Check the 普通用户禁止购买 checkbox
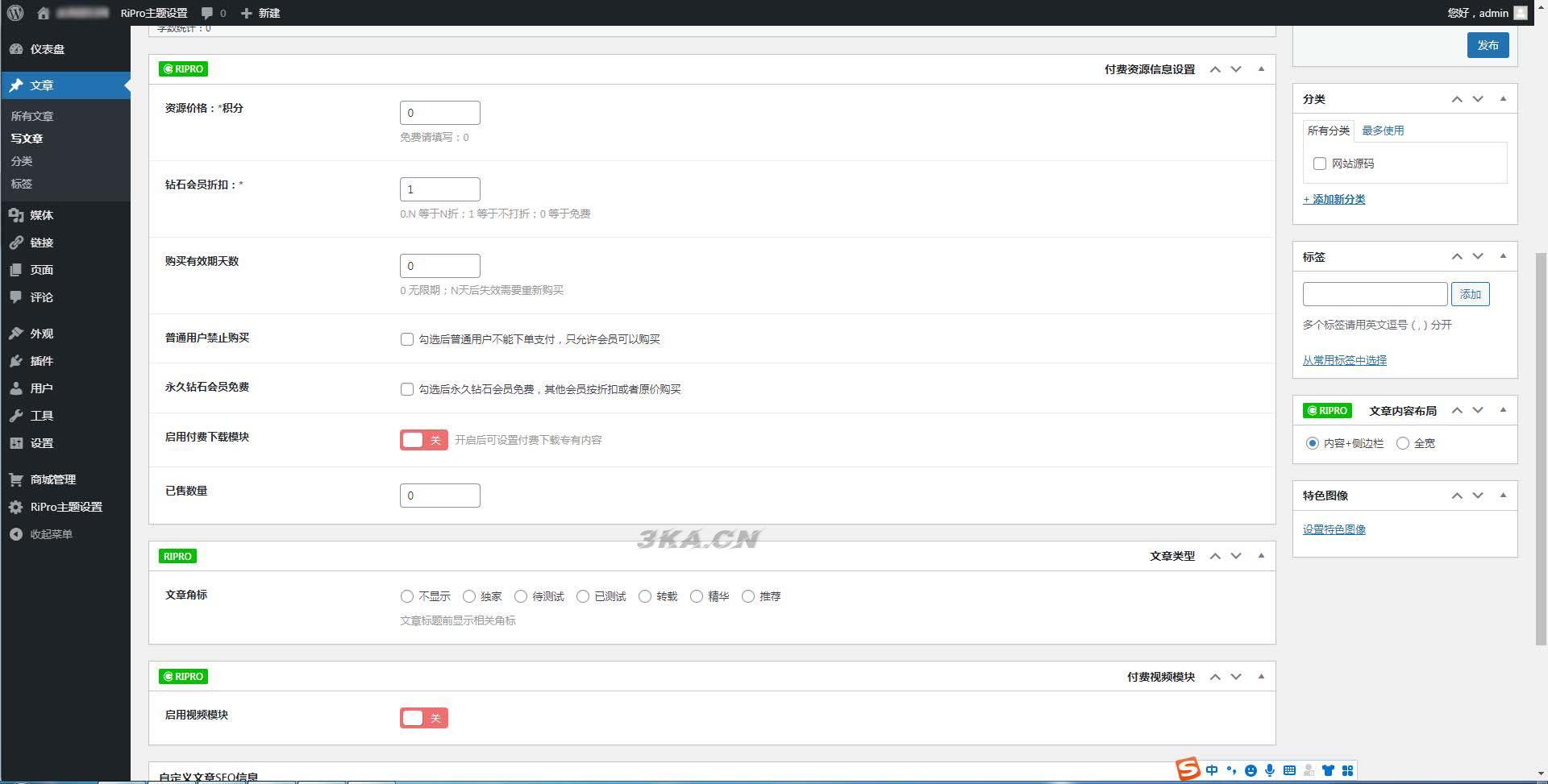 pos(407,339)
